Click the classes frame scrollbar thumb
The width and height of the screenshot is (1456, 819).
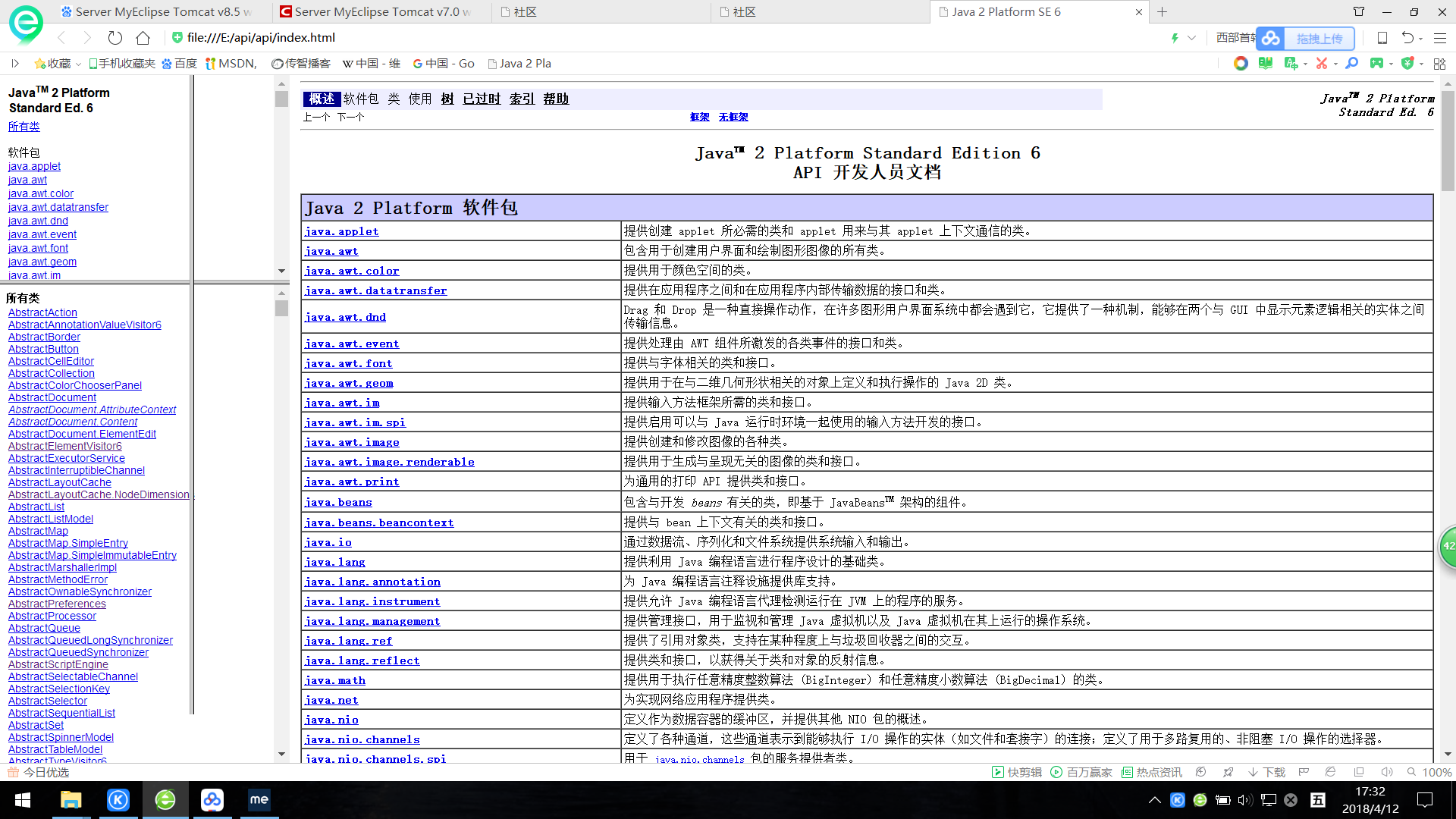pyautogui.click(x=281, y=308)
